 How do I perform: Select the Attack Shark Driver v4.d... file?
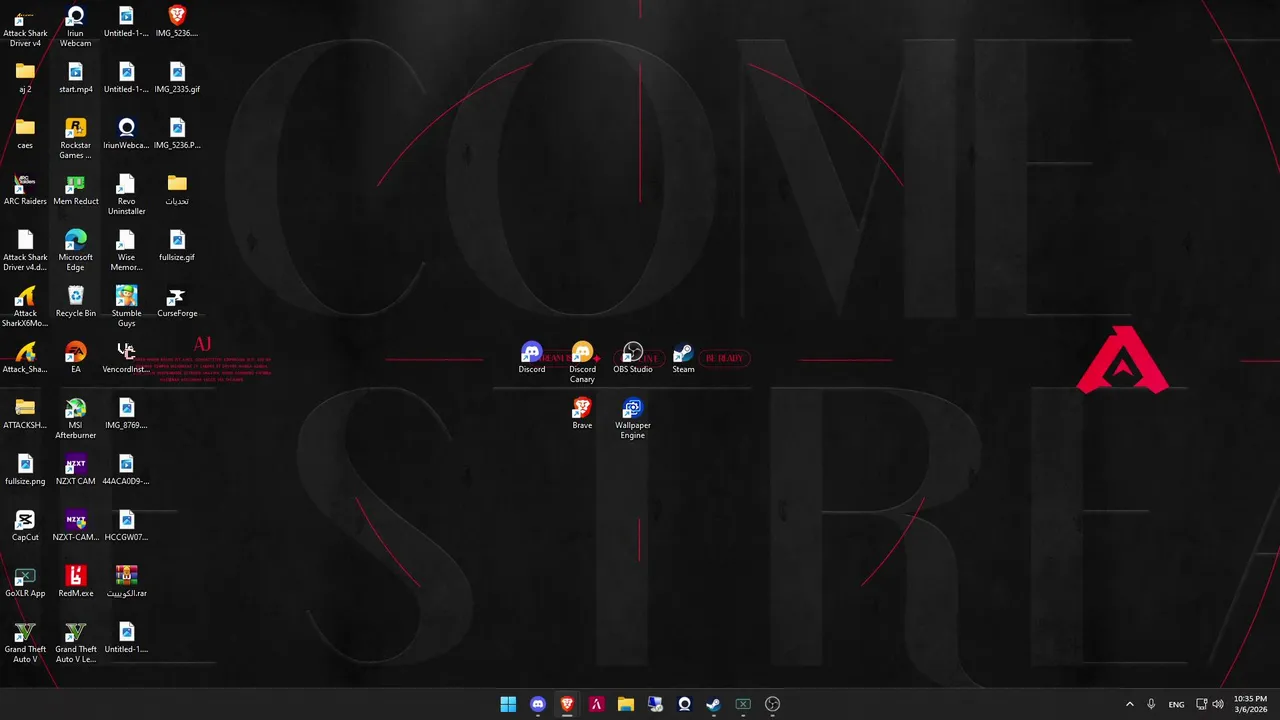coord(25,251)
